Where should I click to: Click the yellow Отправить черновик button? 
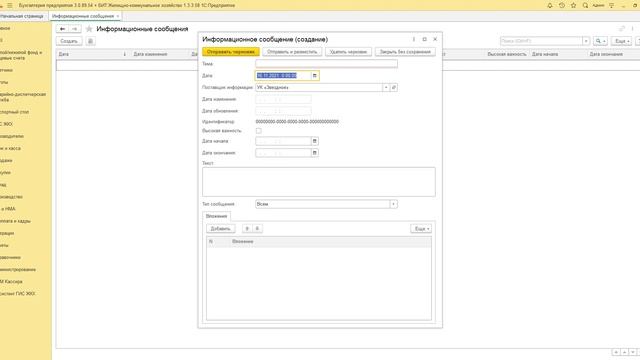point(231,52)
